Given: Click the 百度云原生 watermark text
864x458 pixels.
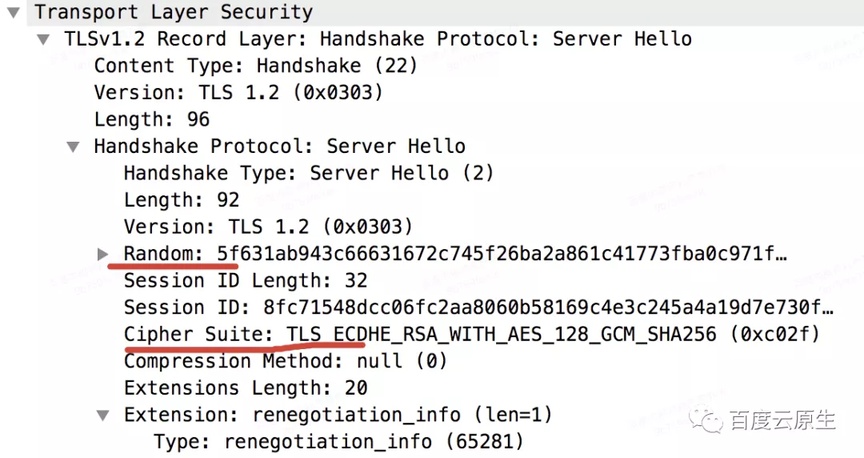Looking at the screenshot, I should click(783, 421).
